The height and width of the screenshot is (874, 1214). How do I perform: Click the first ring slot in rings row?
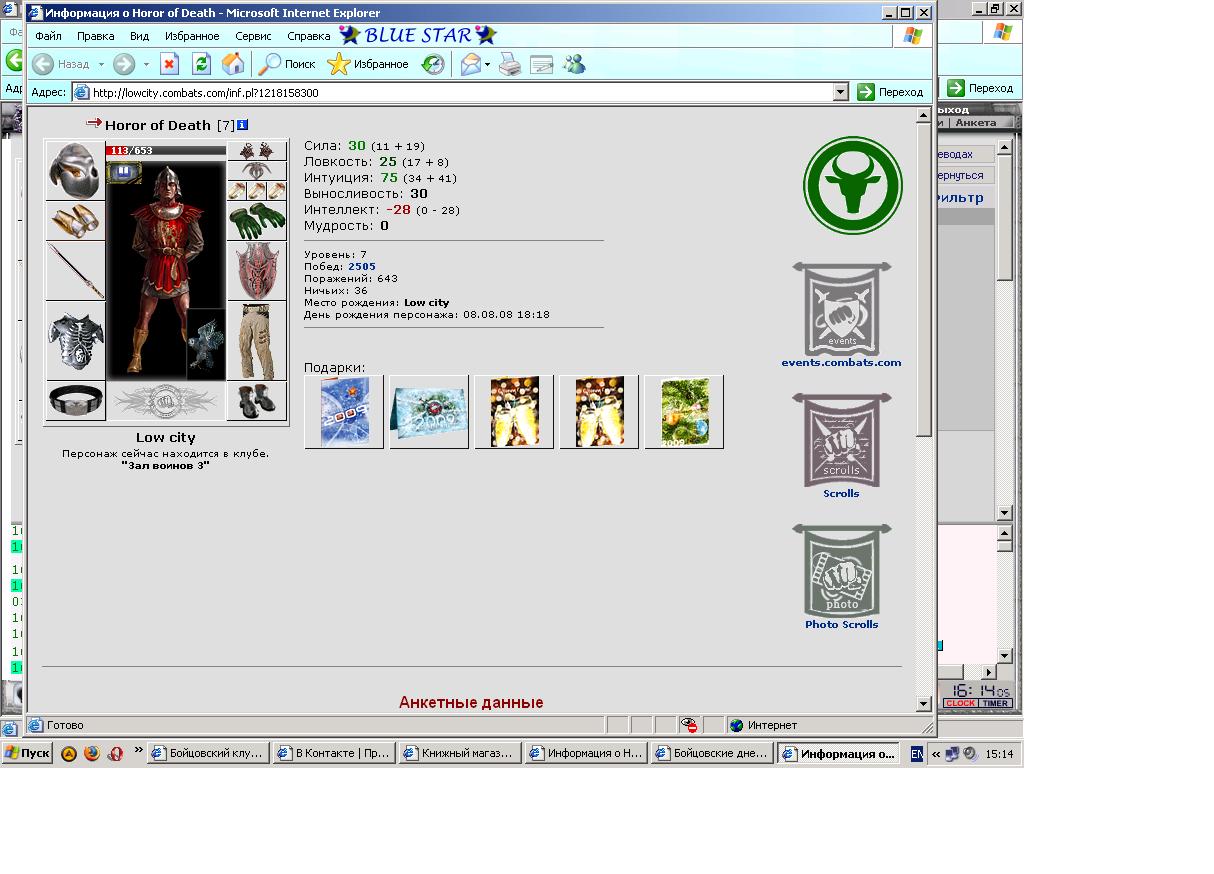(x=237, y=191)
